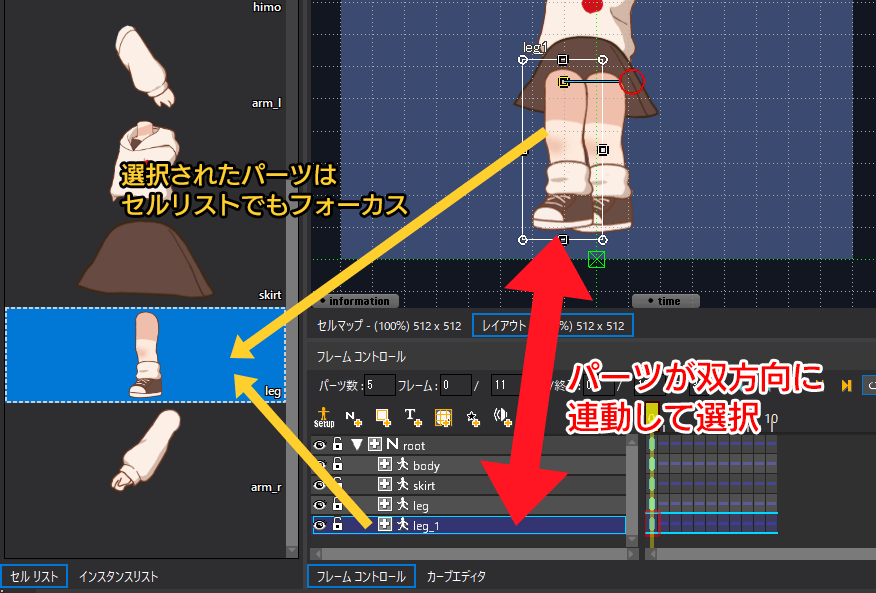Click the Setup mode icon
This screenshot has width=876, height=593.
point(324,417)
